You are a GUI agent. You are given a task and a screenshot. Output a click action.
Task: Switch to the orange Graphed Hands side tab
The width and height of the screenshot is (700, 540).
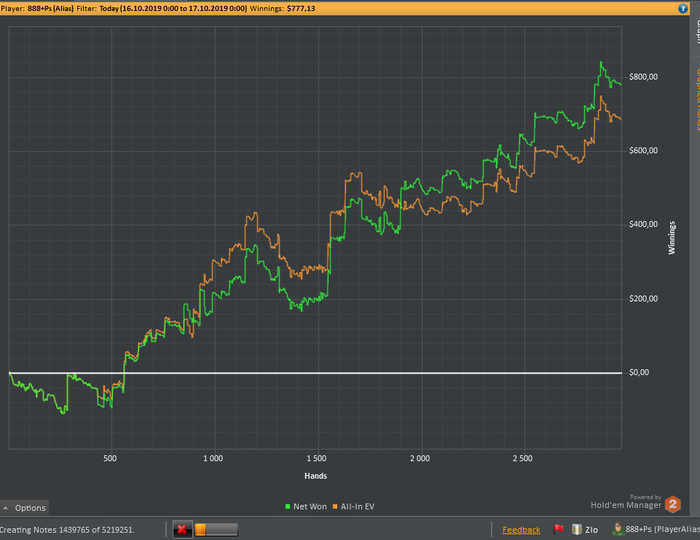[696, 98]
